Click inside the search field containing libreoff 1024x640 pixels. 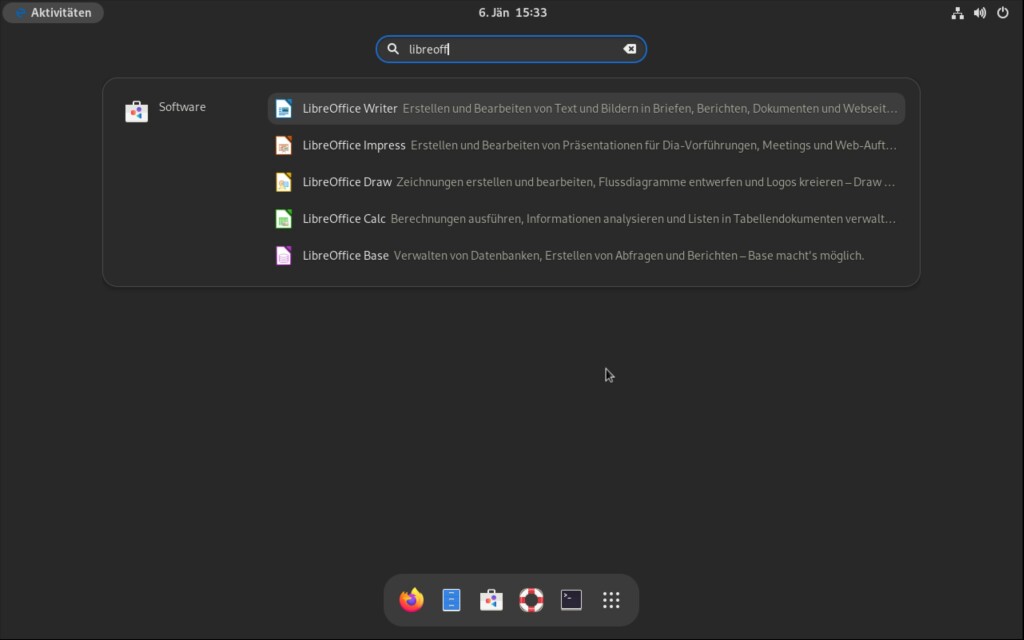pos(511,49)
